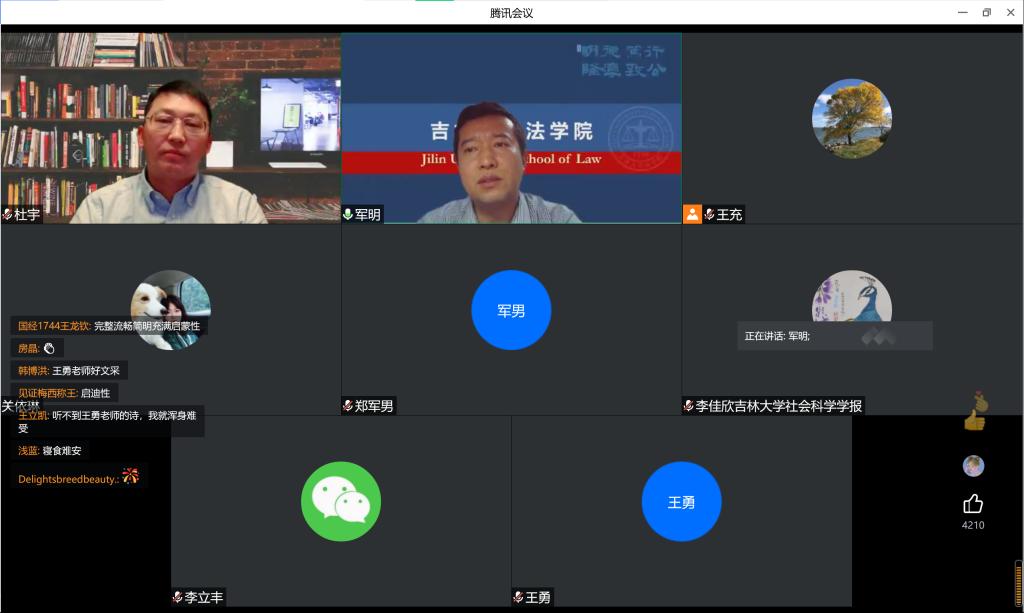Open chat message from 韩博洪

pos(69,370)
